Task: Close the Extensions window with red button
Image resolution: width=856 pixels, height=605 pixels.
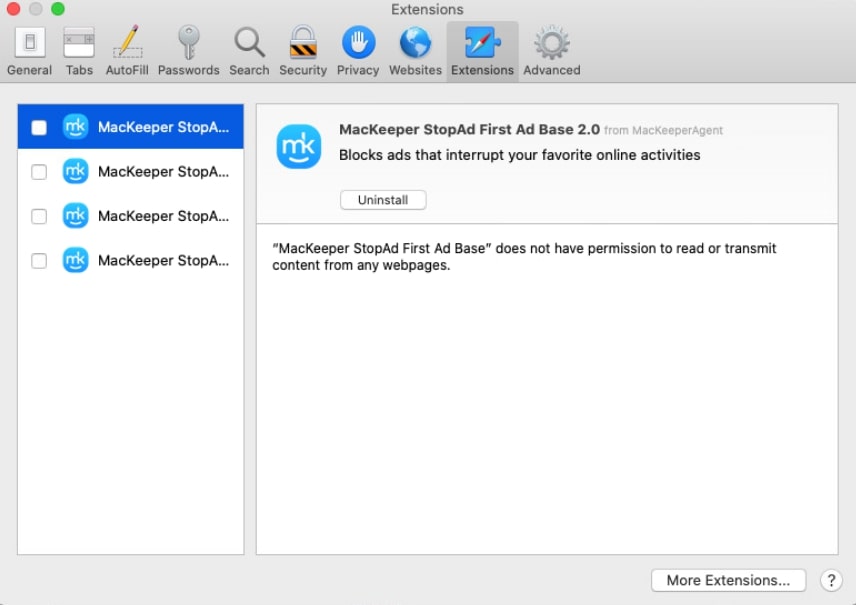Action: coord(13,9)
